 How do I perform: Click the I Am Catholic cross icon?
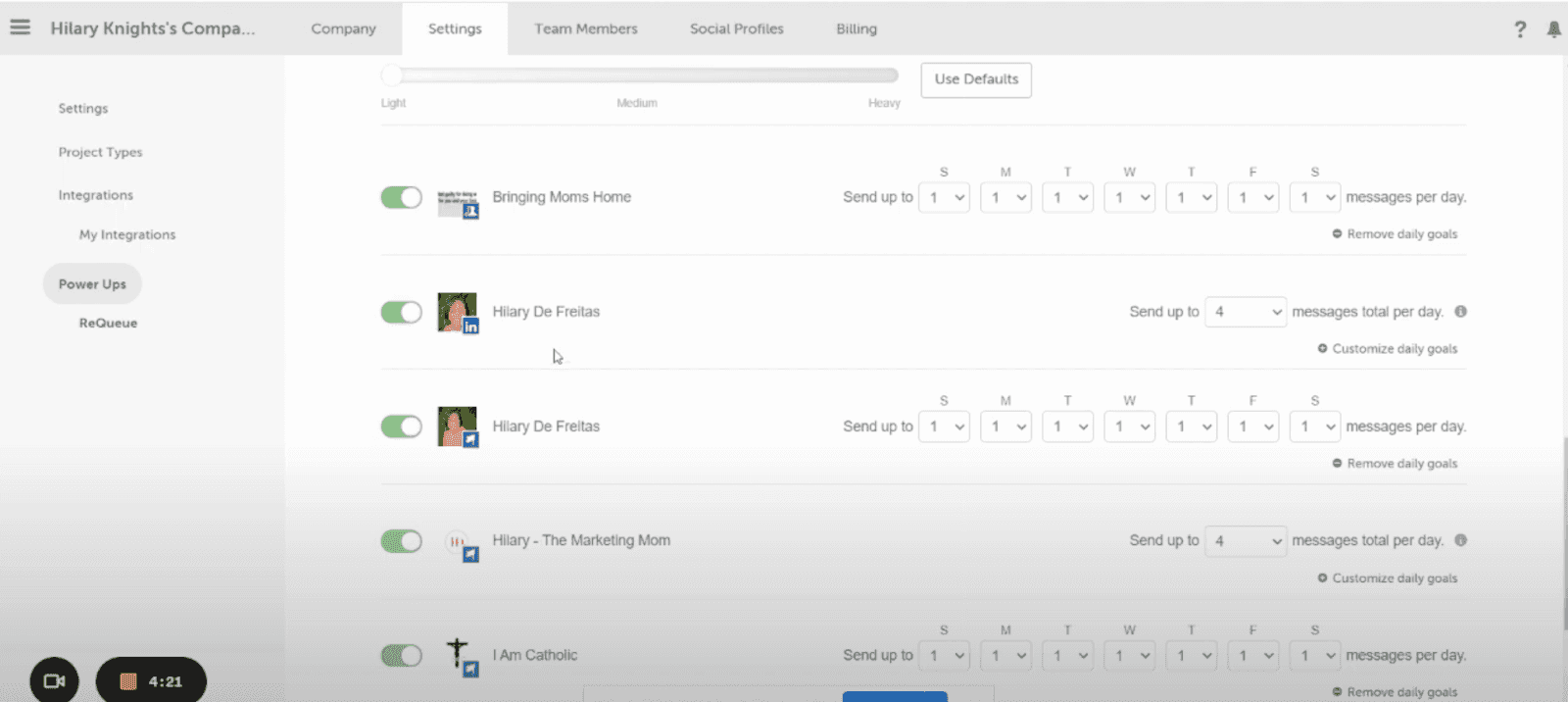click(x=458, y=655)
